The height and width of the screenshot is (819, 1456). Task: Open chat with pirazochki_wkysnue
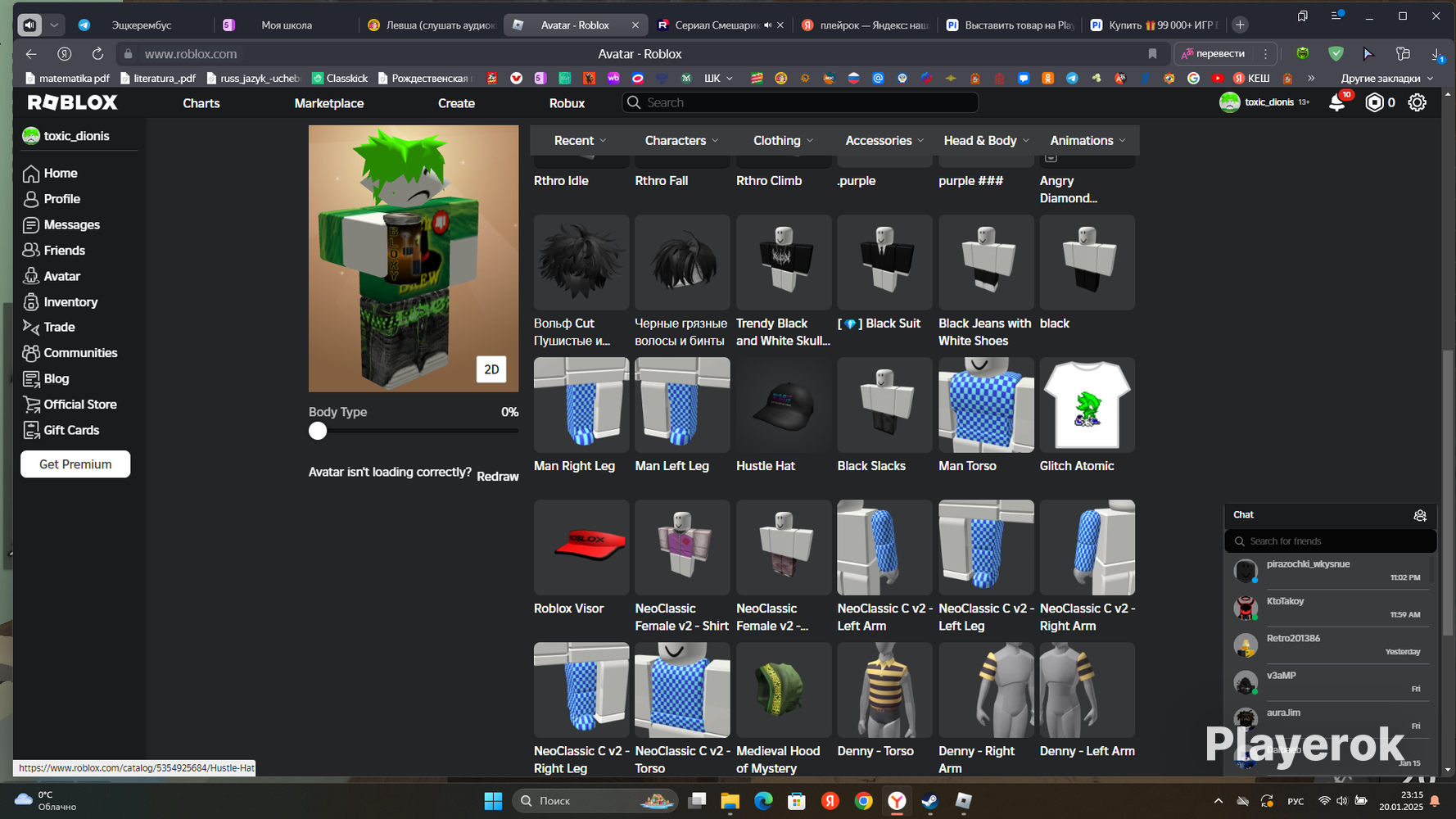(x=1328, y=571)
